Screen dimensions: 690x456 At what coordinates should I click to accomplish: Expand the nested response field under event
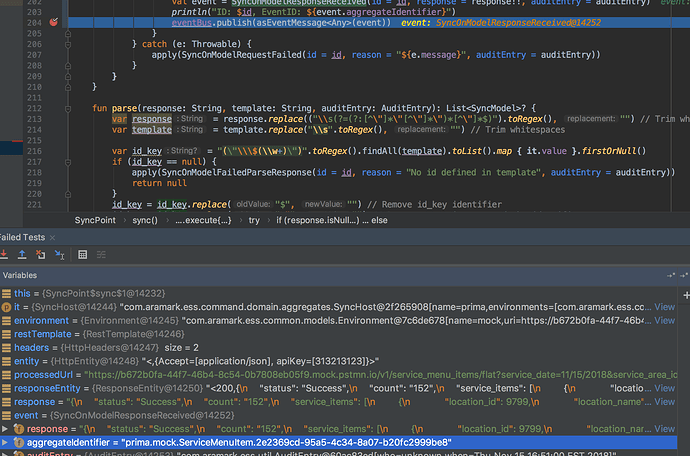(5, 429)
